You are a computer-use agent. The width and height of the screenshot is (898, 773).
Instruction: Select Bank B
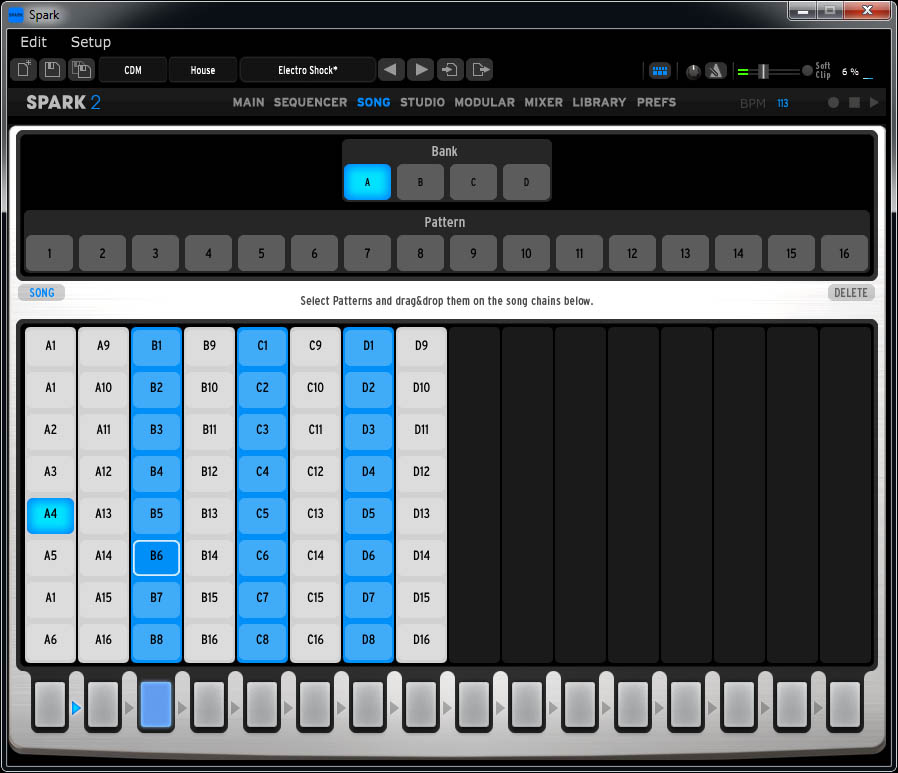[x=420, y=183]
